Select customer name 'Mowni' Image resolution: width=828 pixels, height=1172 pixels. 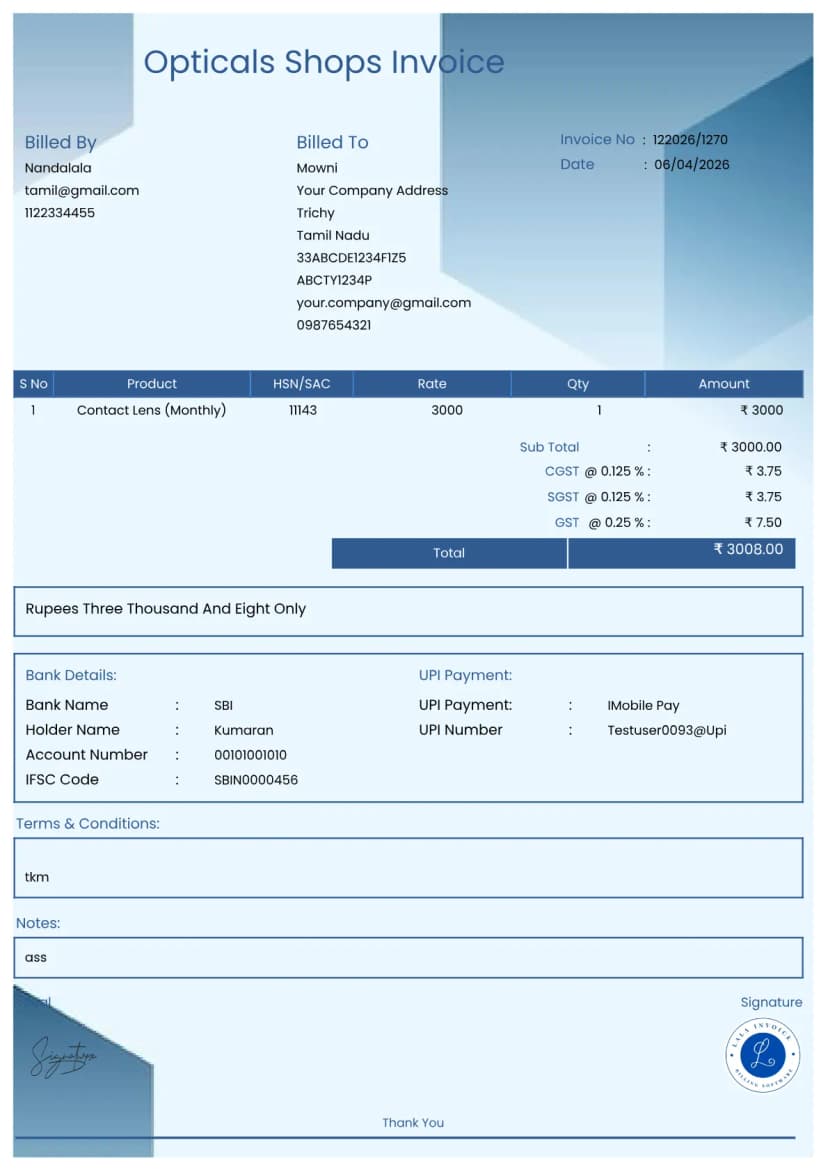(x=317, y=168)
